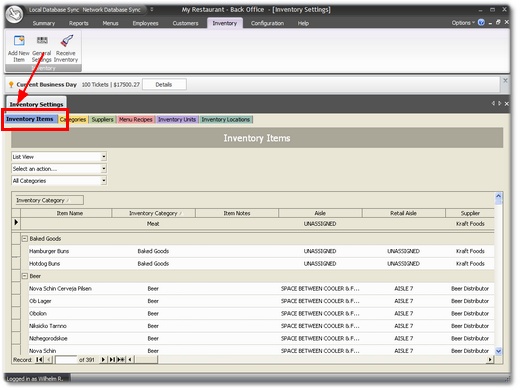Open General Settings in the ribbon

pyautogui.click(x=42, y=49)
